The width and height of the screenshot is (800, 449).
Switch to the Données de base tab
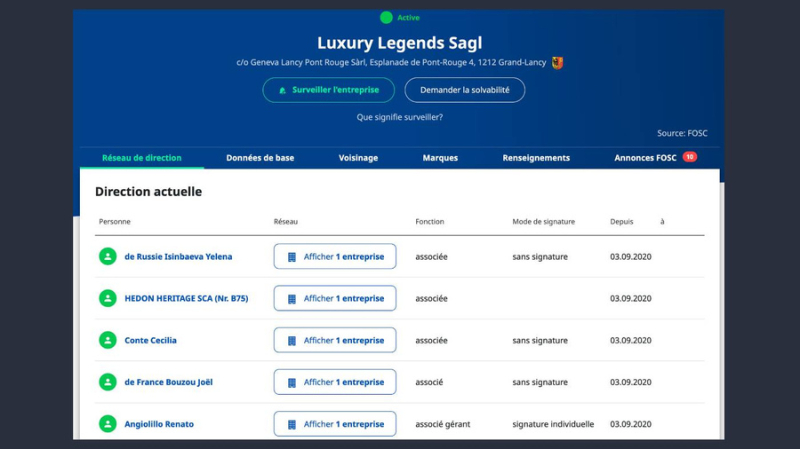[x=260, y=158]
